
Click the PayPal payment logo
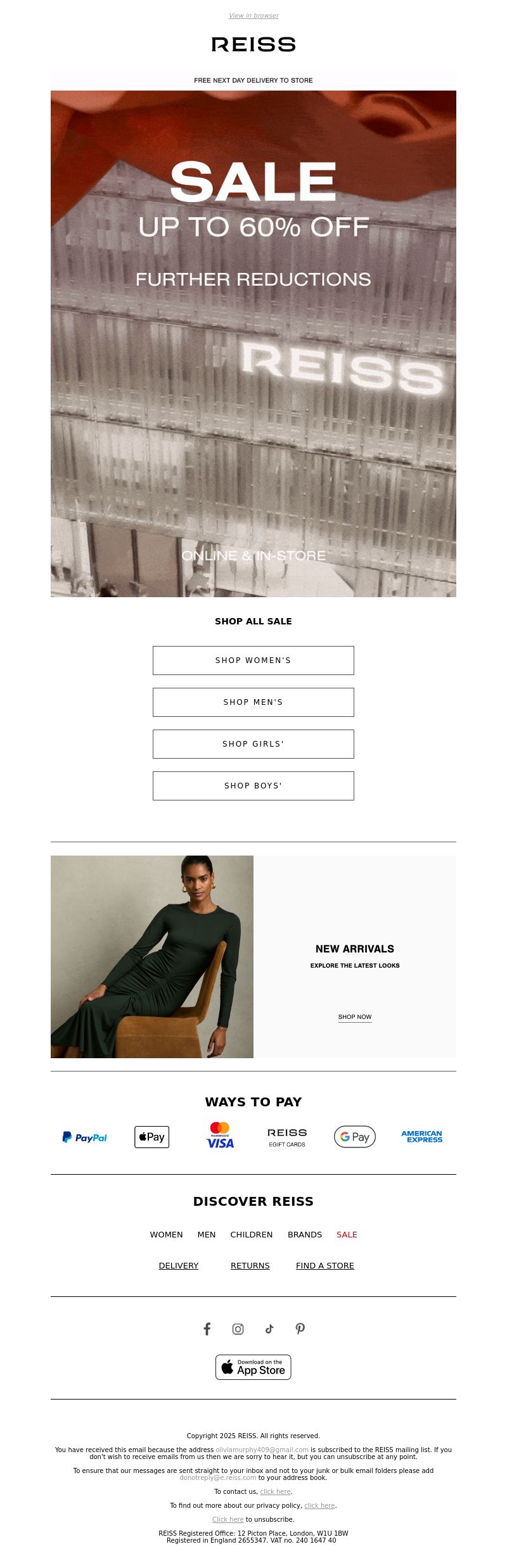point(85,1137)
